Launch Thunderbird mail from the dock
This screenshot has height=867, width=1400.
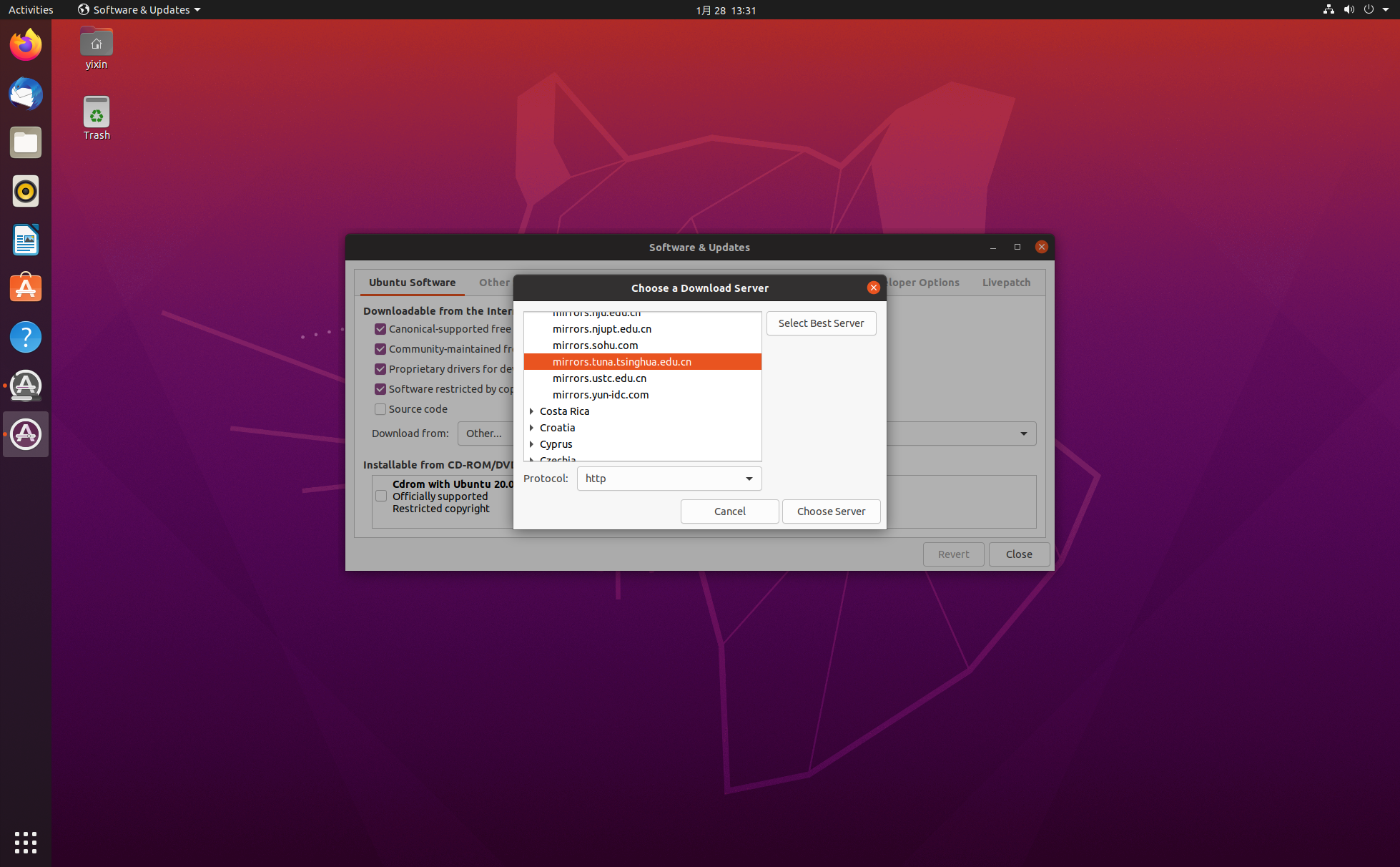[x=26, y=94]
